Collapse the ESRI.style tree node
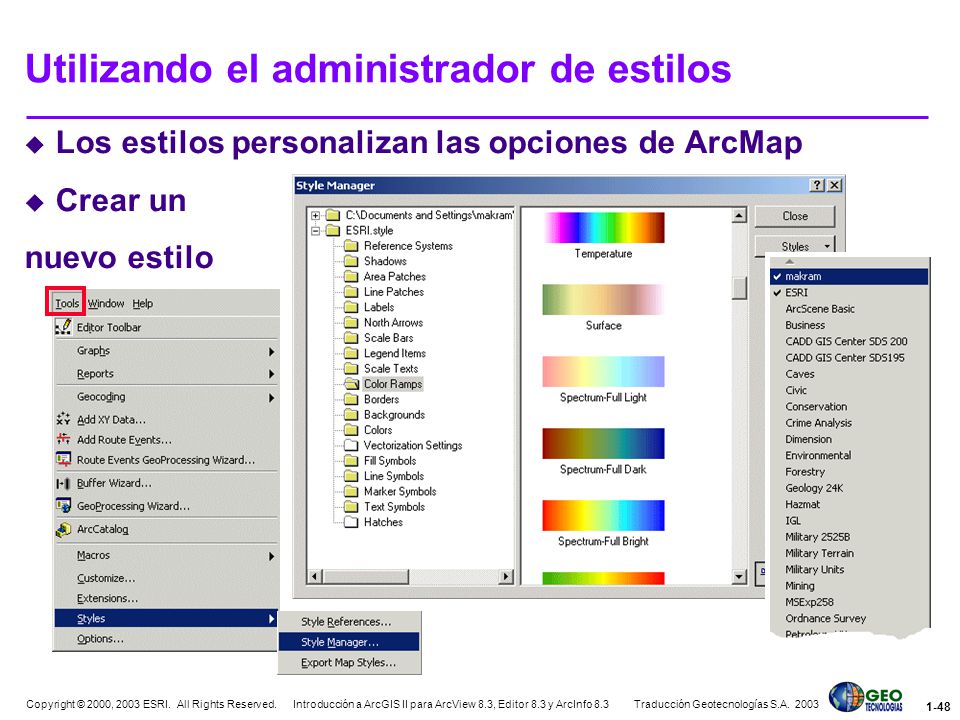 [315, 231]
